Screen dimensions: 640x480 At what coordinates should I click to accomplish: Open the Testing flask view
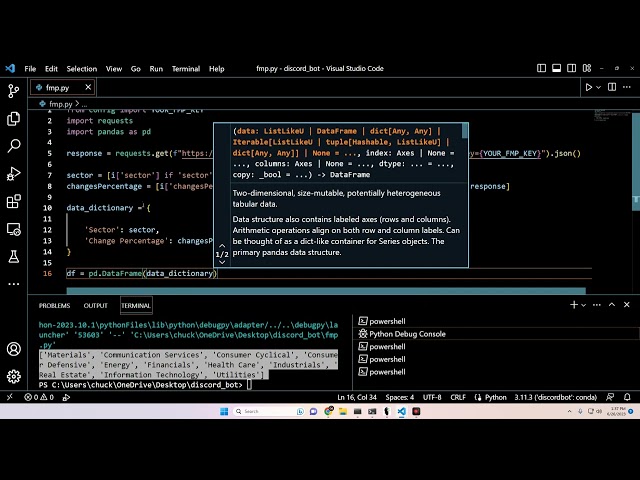pos(13,256)
